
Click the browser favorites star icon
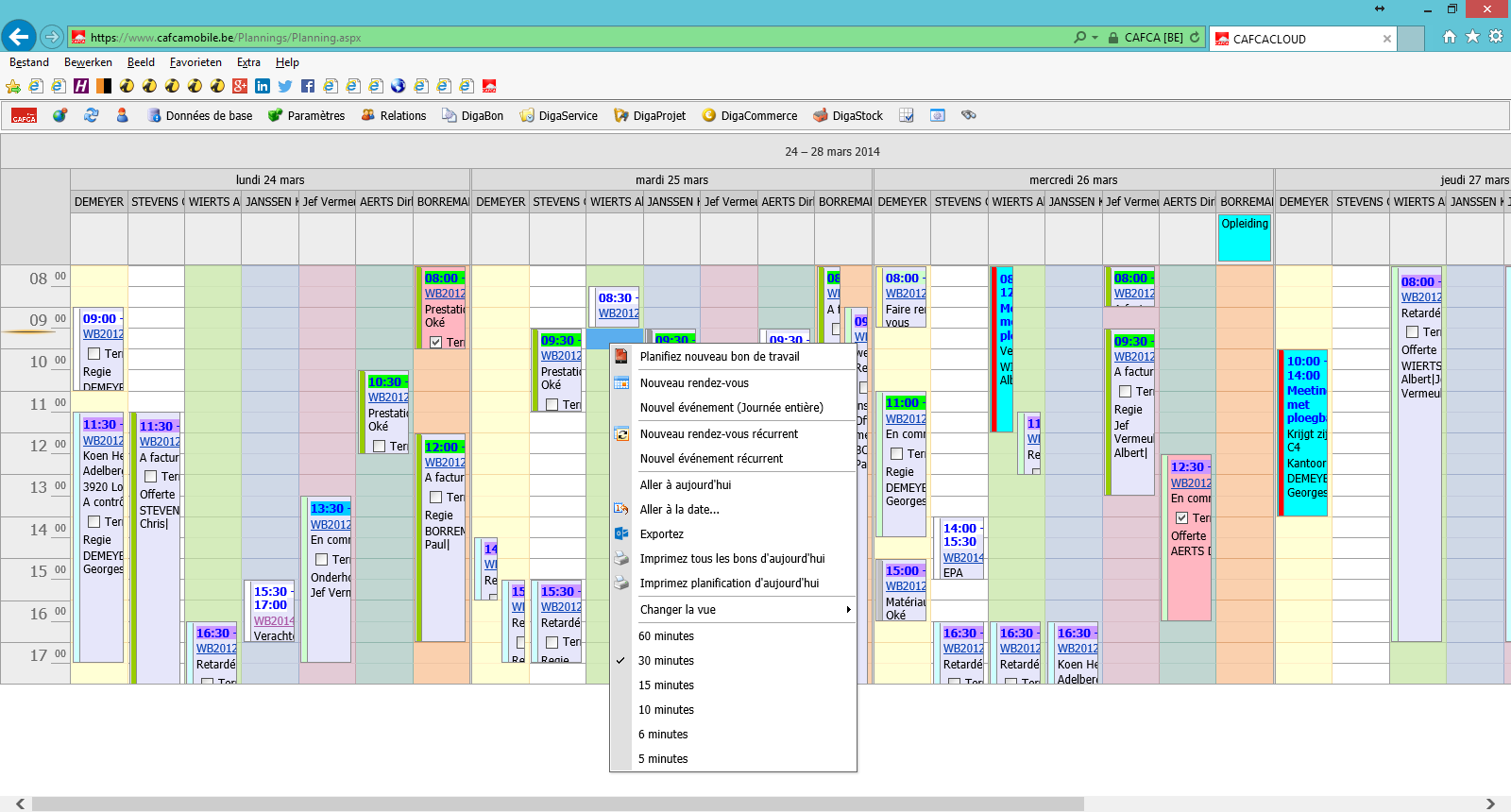click(x=1472, y=37)
